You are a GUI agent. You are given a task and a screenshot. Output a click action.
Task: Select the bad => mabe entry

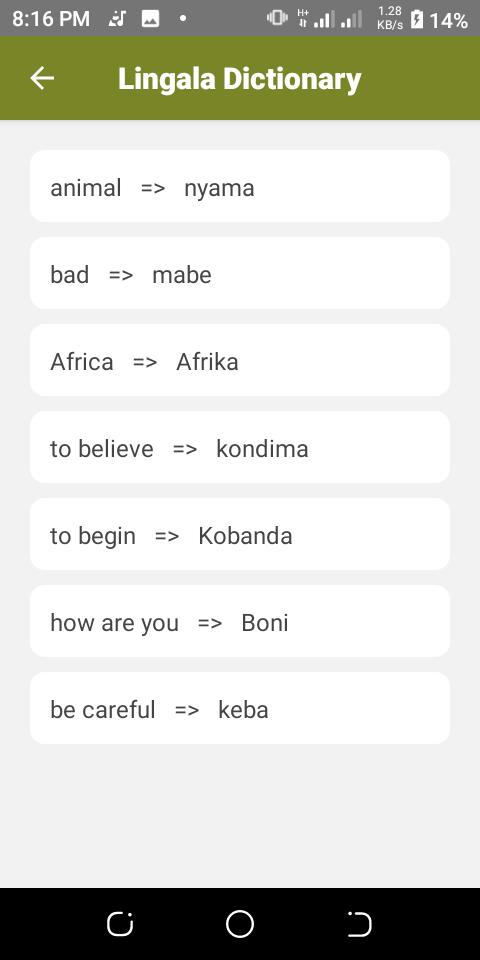point(240,273)
